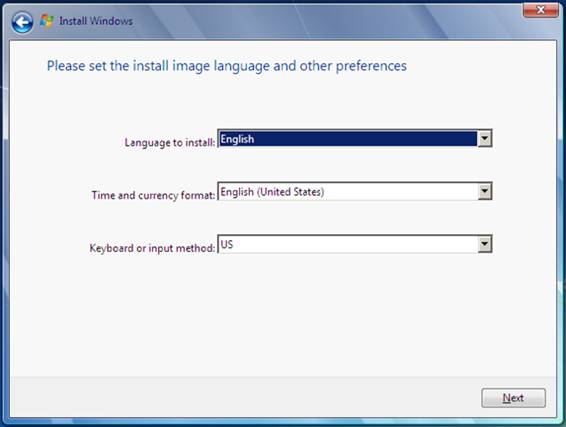
Task: Expand the Time and currency format arrow
Action: tap(484, 191)
